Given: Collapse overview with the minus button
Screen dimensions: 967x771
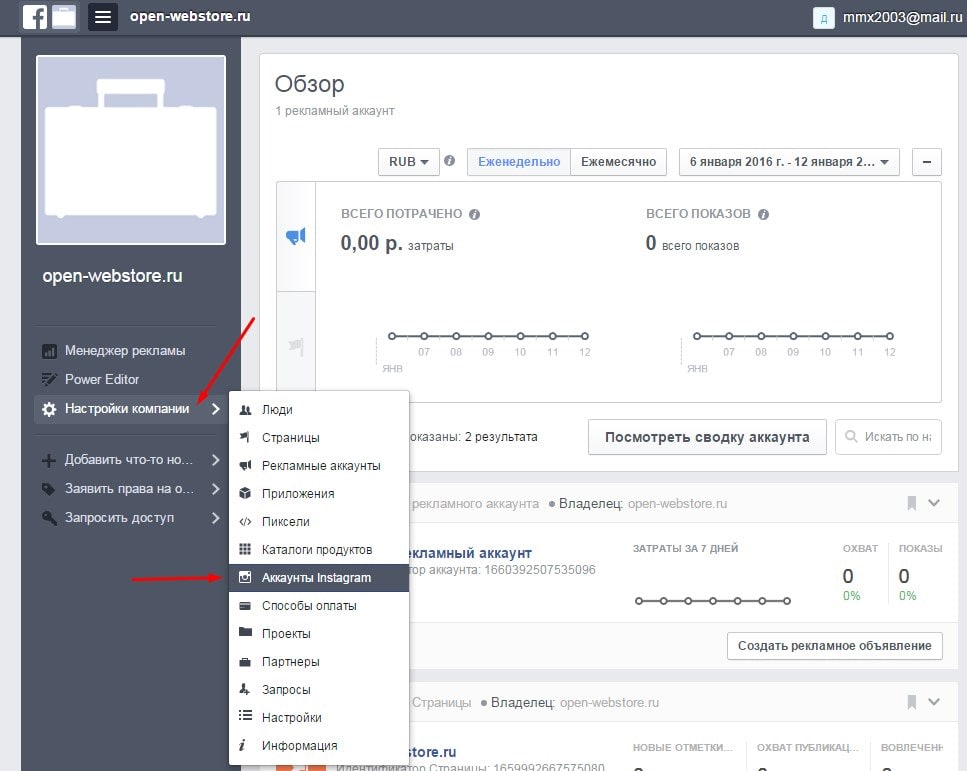Looking at the screenshot, I should [926, 162].
